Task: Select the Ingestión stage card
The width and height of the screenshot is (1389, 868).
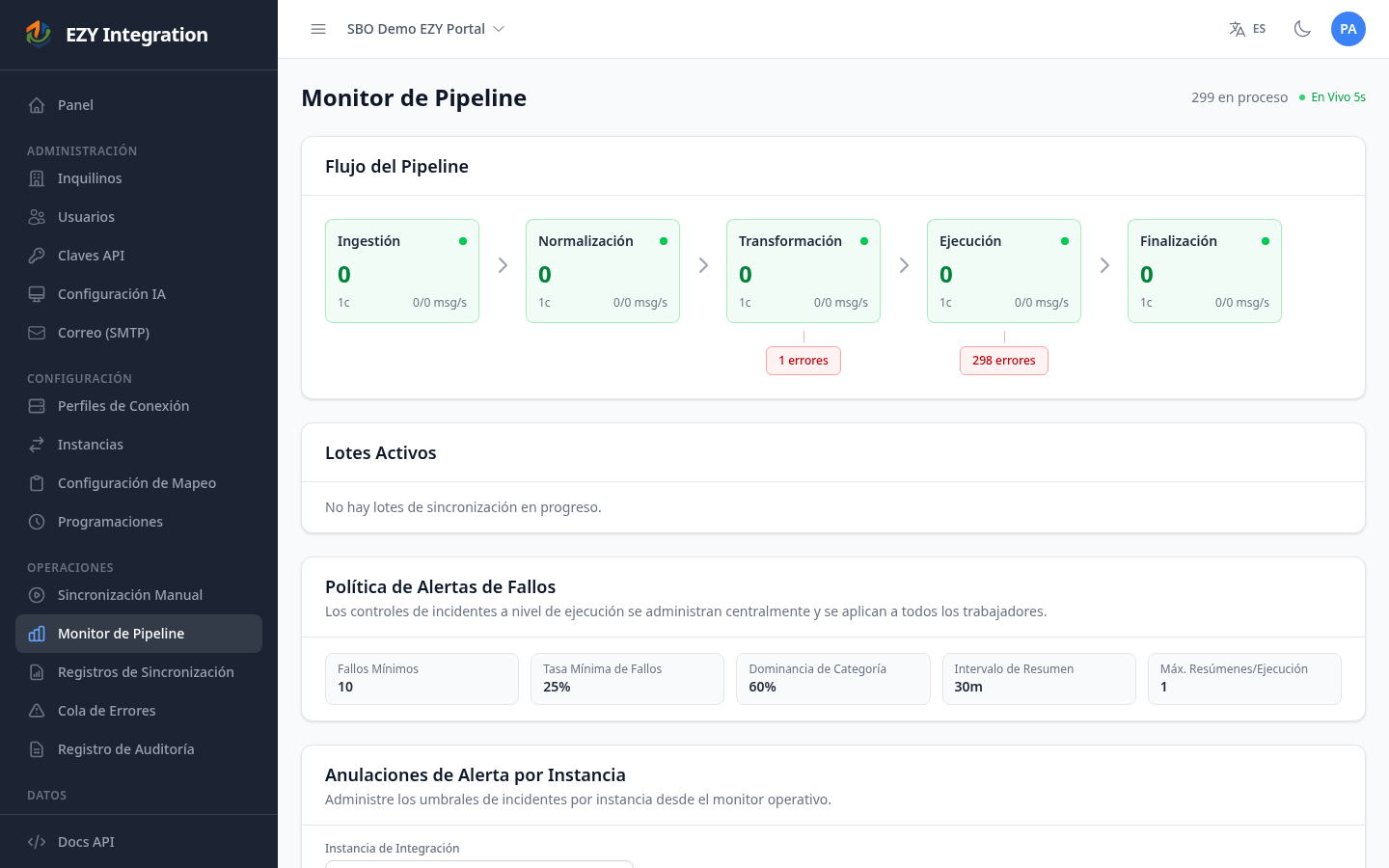Action: coord(402,271)
